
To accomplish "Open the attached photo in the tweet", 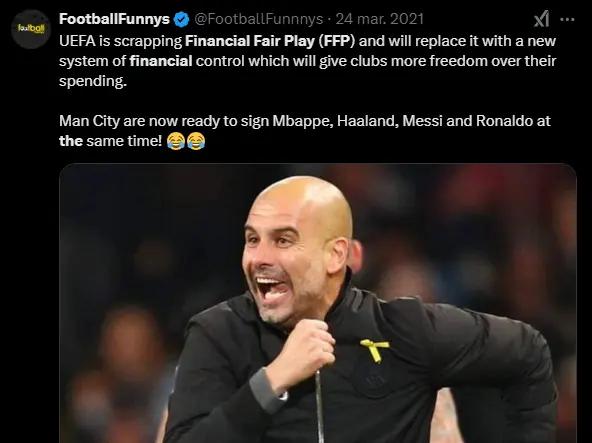I will [x=318, y=303].
